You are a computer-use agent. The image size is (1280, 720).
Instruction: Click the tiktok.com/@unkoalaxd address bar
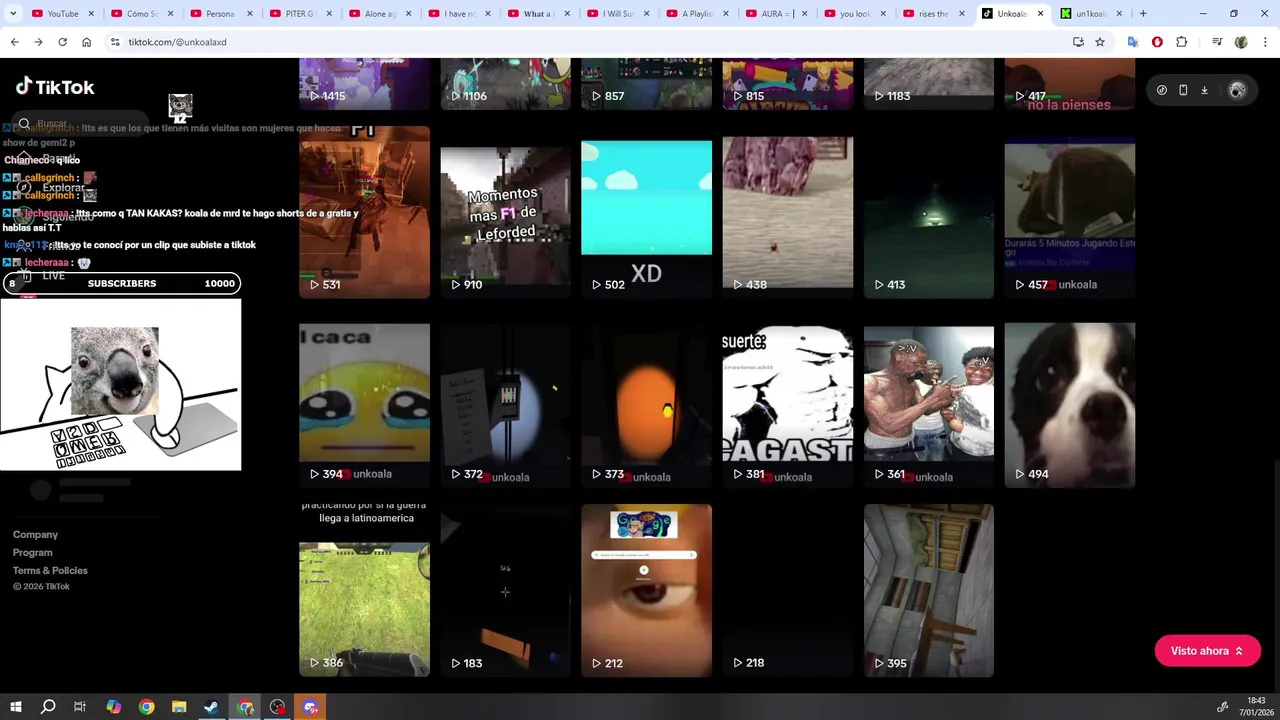590,42
